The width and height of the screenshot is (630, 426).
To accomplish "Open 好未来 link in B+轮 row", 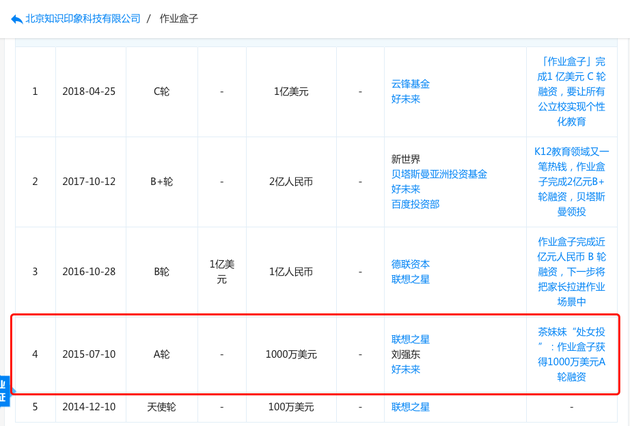I will pyautogui.click(x=405, y=189).
